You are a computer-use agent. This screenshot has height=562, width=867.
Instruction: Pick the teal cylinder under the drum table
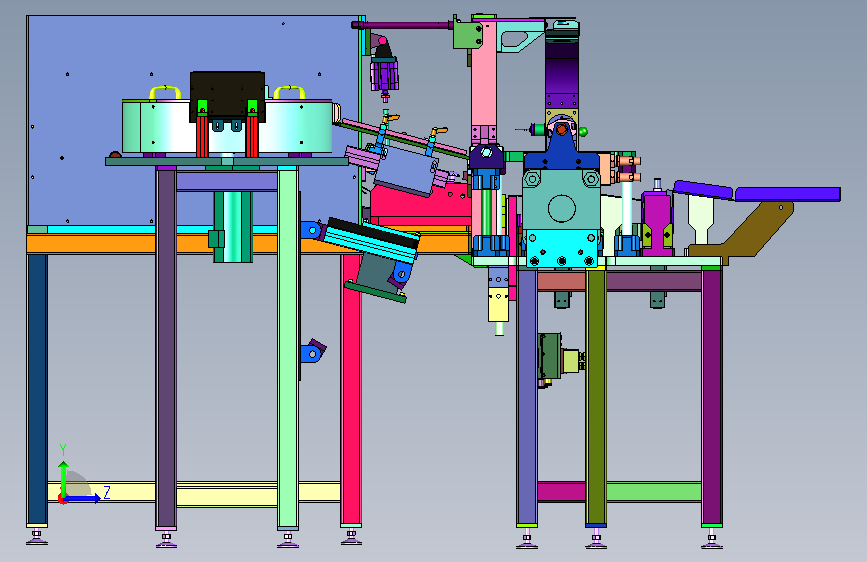coord(233,227)
